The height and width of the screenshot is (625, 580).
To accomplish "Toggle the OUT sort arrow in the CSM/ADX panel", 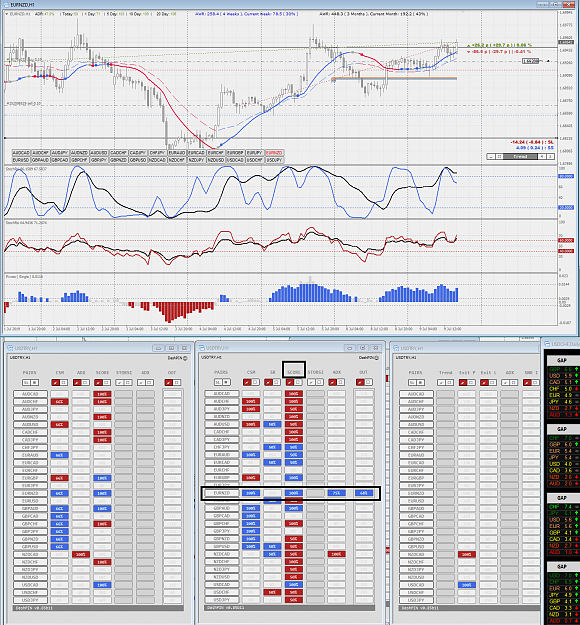I will tap(168, 383).
